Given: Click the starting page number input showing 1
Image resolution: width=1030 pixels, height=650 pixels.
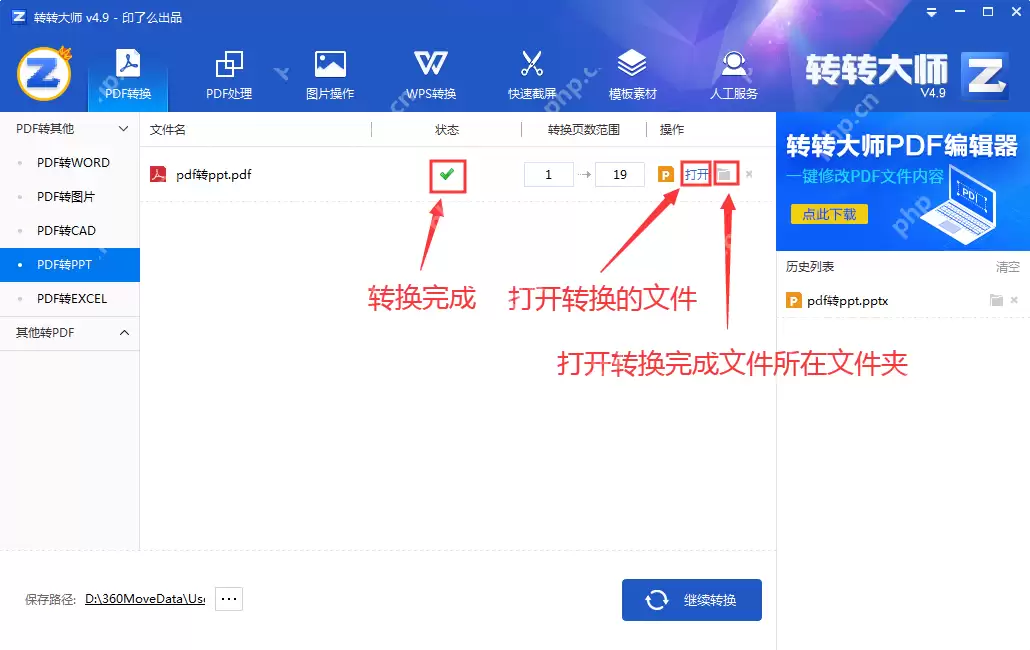Looking at the screenshot, I should pyautogui.click(x=548, y=173).
